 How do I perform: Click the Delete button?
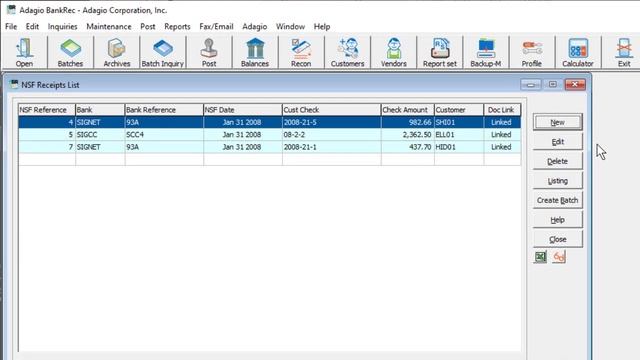point(558,161)
